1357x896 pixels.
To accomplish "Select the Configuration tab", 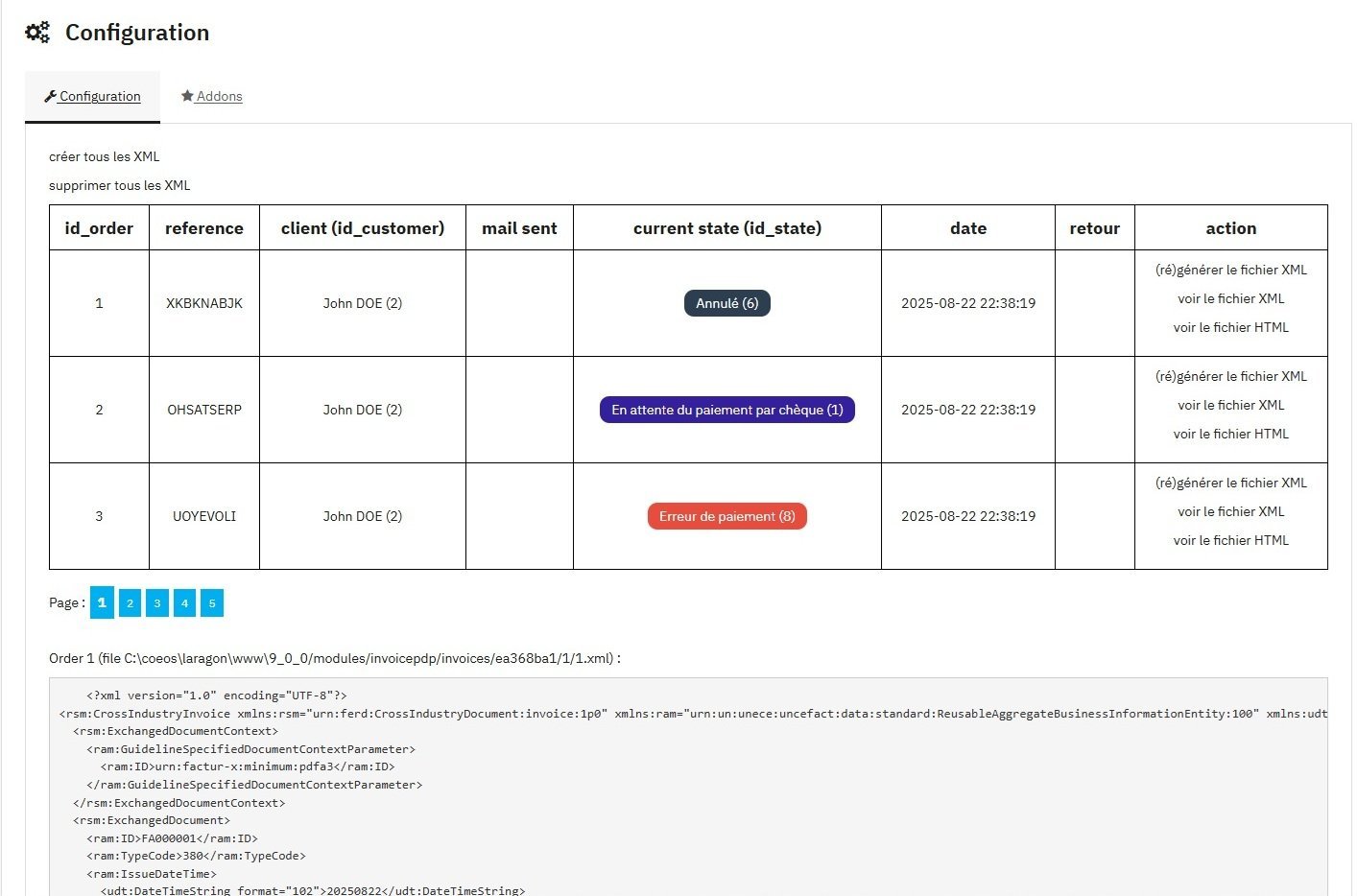I will (x=93, y=96).
